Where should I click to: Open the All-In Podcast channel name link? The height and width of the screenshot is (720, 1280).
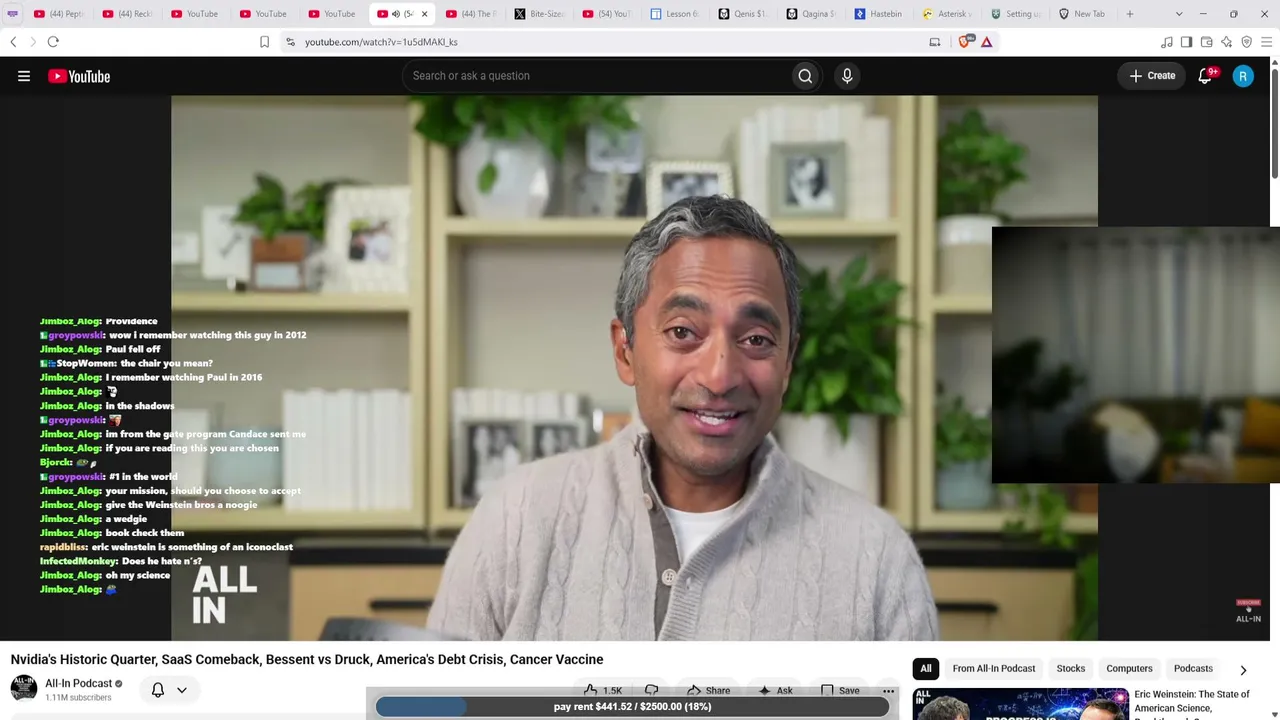tap(79, 684)
